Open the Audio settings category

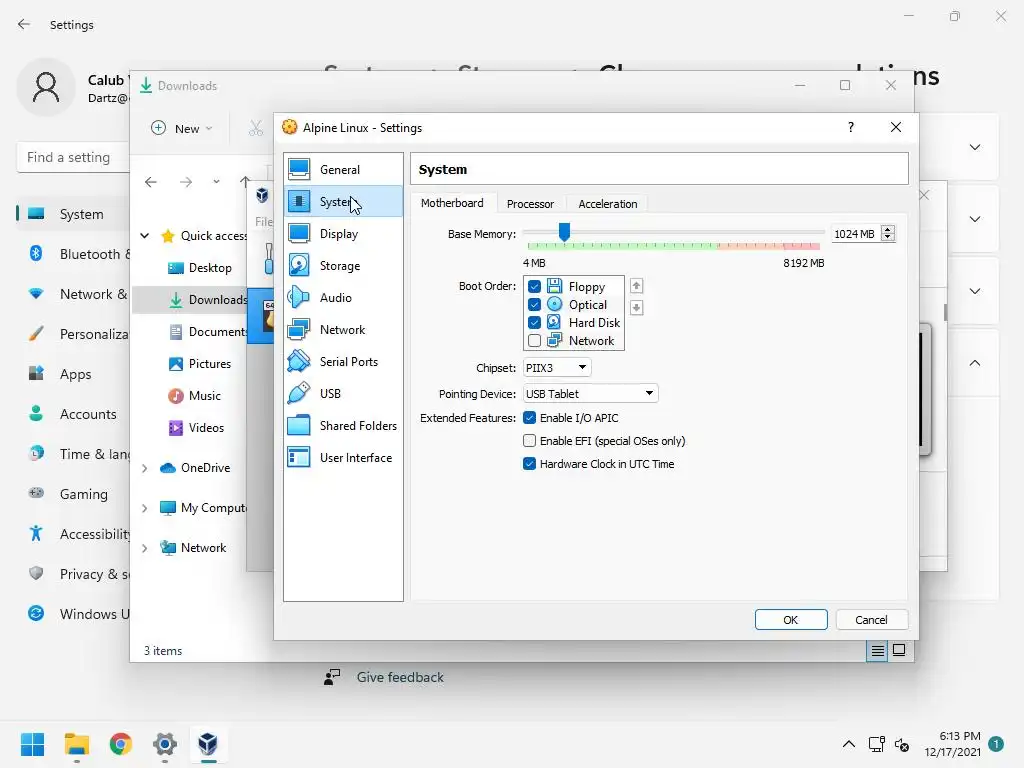(x=344, y=298)
